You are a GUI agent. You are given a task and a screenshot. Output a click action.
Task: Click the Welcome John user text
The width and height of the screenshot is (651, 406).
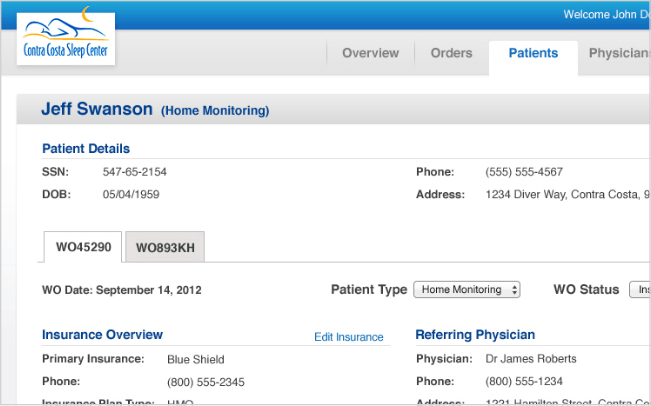(606, 14)
